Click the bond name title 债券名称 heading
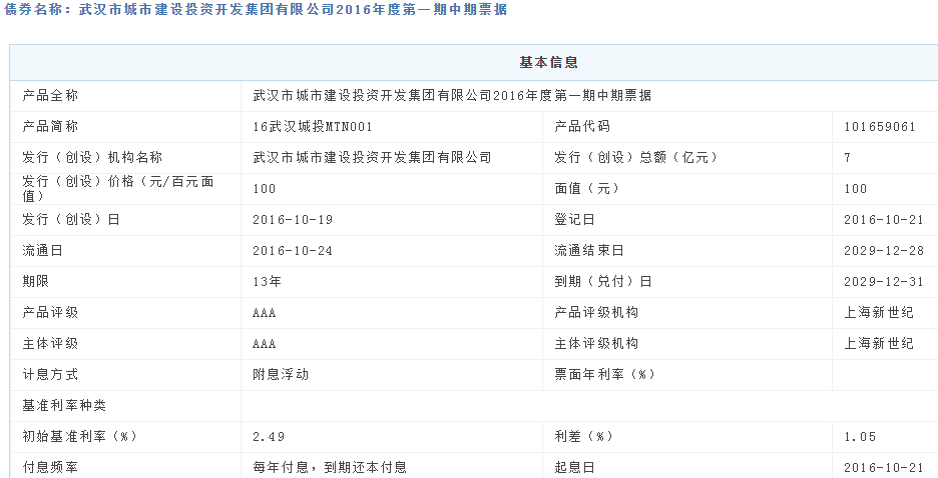The height and width of the screenshot is (478, 938). tap(255, 10)
